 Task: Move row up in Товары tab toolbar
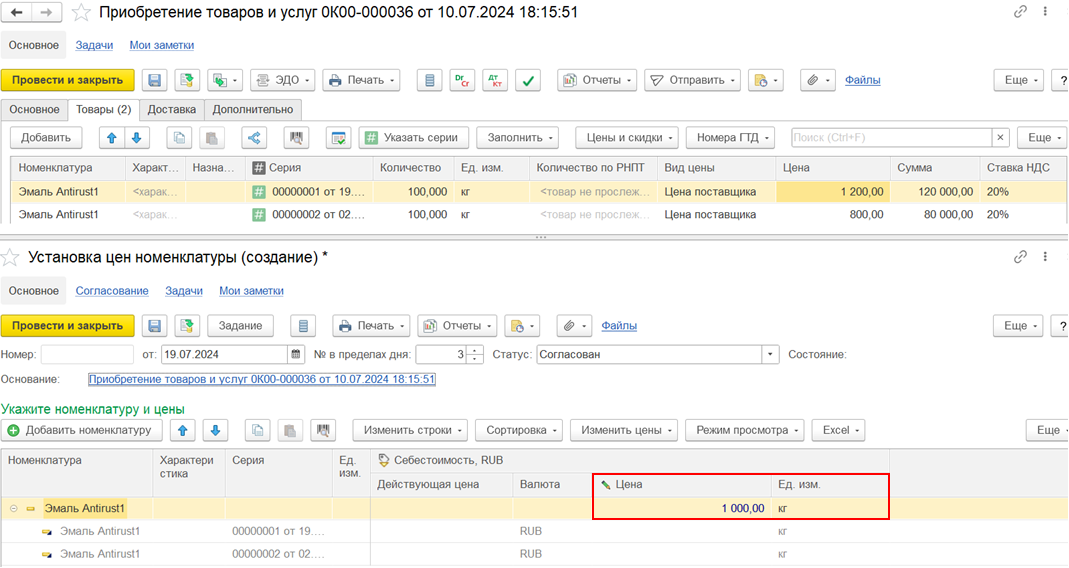point(112,138)
